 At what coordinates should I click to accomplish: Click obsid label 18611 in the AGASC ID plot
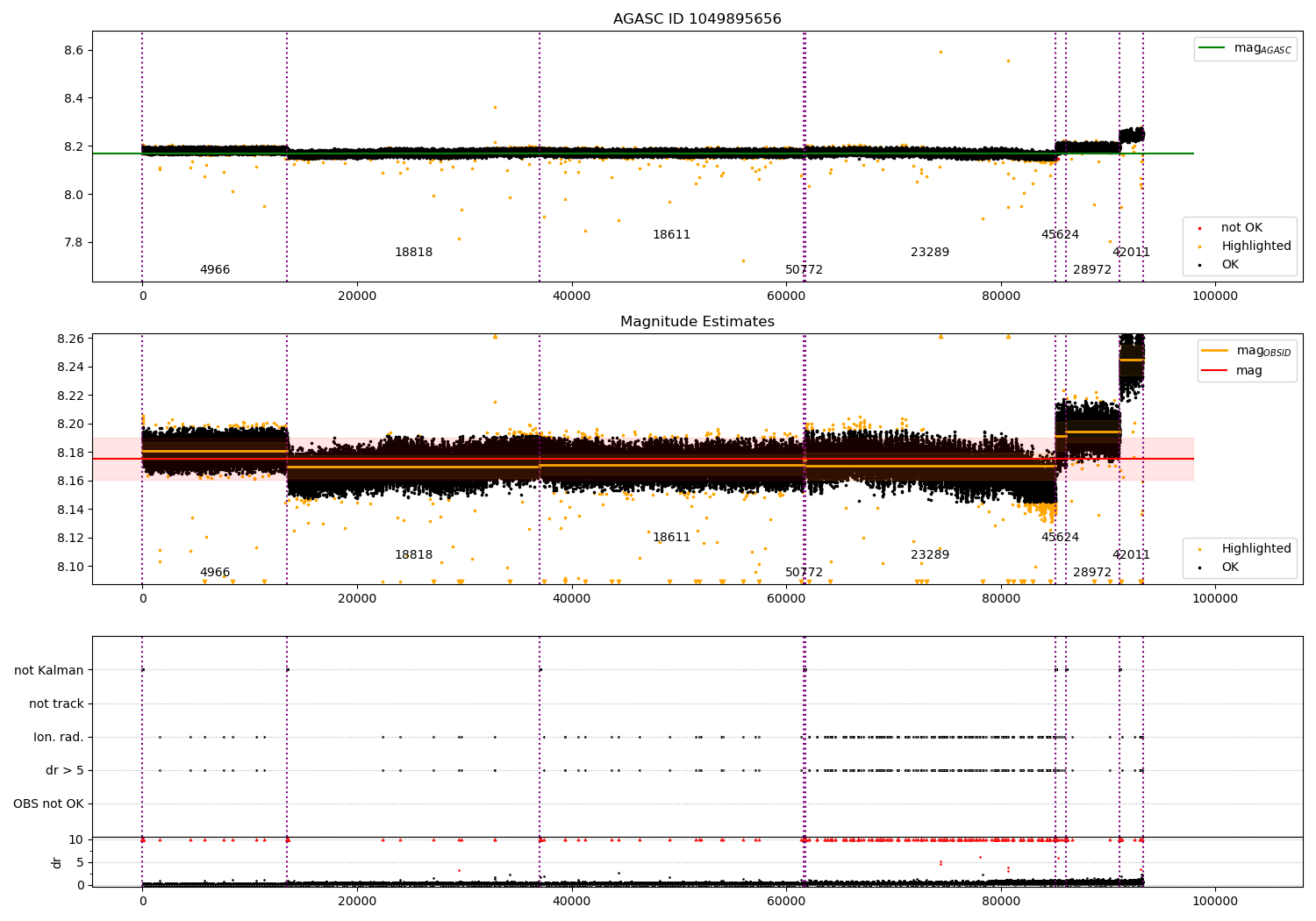click(671, 235)
